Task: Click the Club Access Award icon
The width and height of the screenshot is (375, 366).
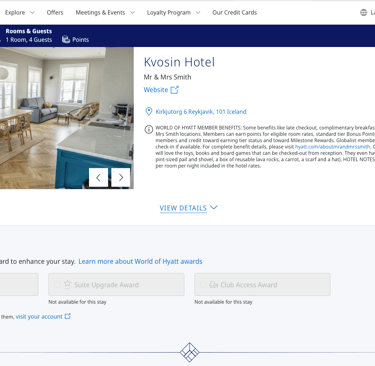Action: 214,285
